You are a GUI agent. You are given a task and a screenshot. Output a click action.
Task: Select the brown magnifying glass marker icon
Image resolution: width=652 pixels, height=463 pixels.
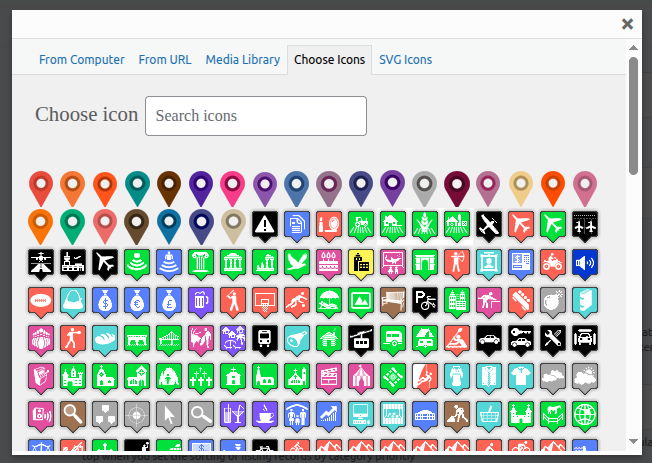coord(73,417)
